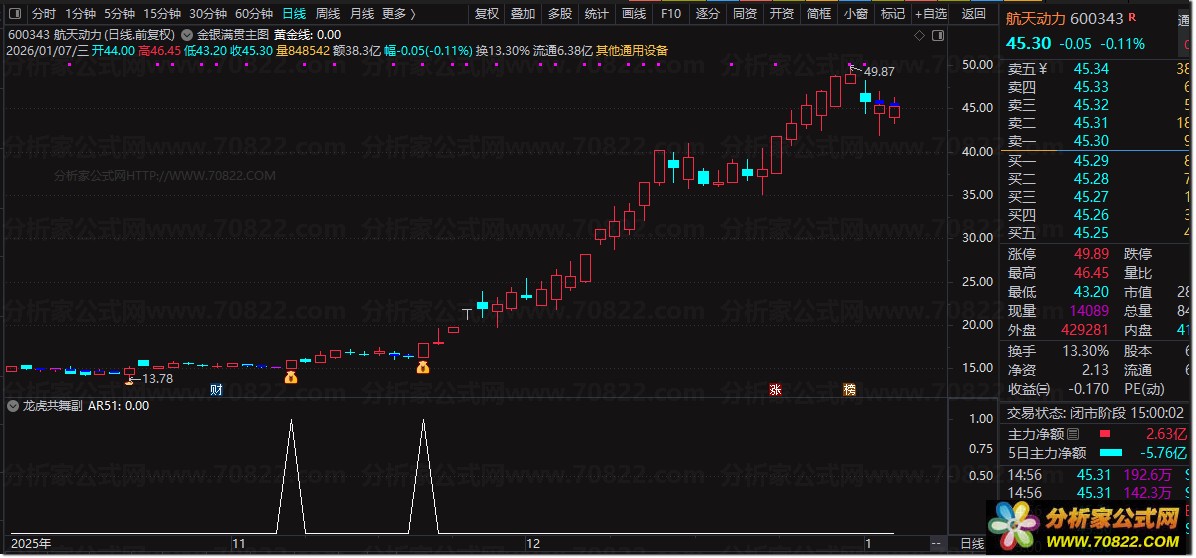The image size is (1196, 558).
Task: Click the diamond icon above the chart
Action: pyautogui.click(x=919, y=36)
